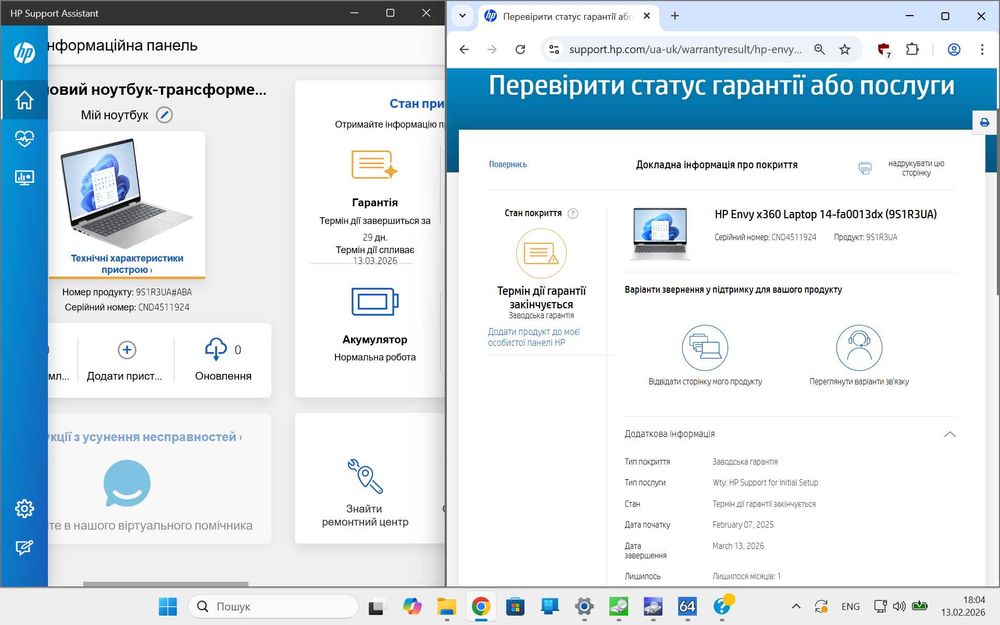Open 'Відвідати сторінку мого продукту' icon
This screenshot has width=1000, height=625.
705,348
